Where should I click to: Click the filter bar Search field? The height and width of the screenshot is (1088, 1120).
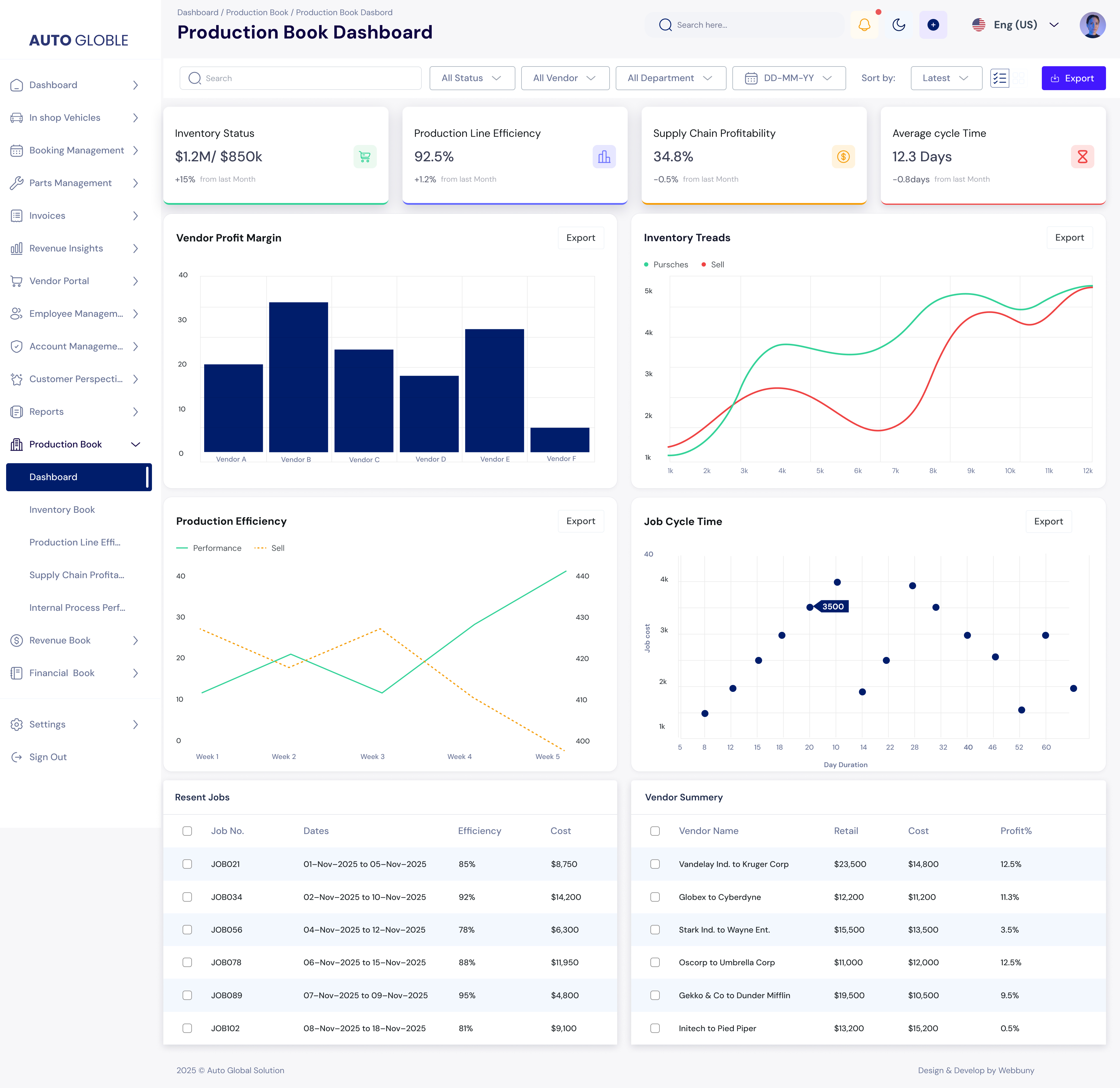tap(301, 78)
